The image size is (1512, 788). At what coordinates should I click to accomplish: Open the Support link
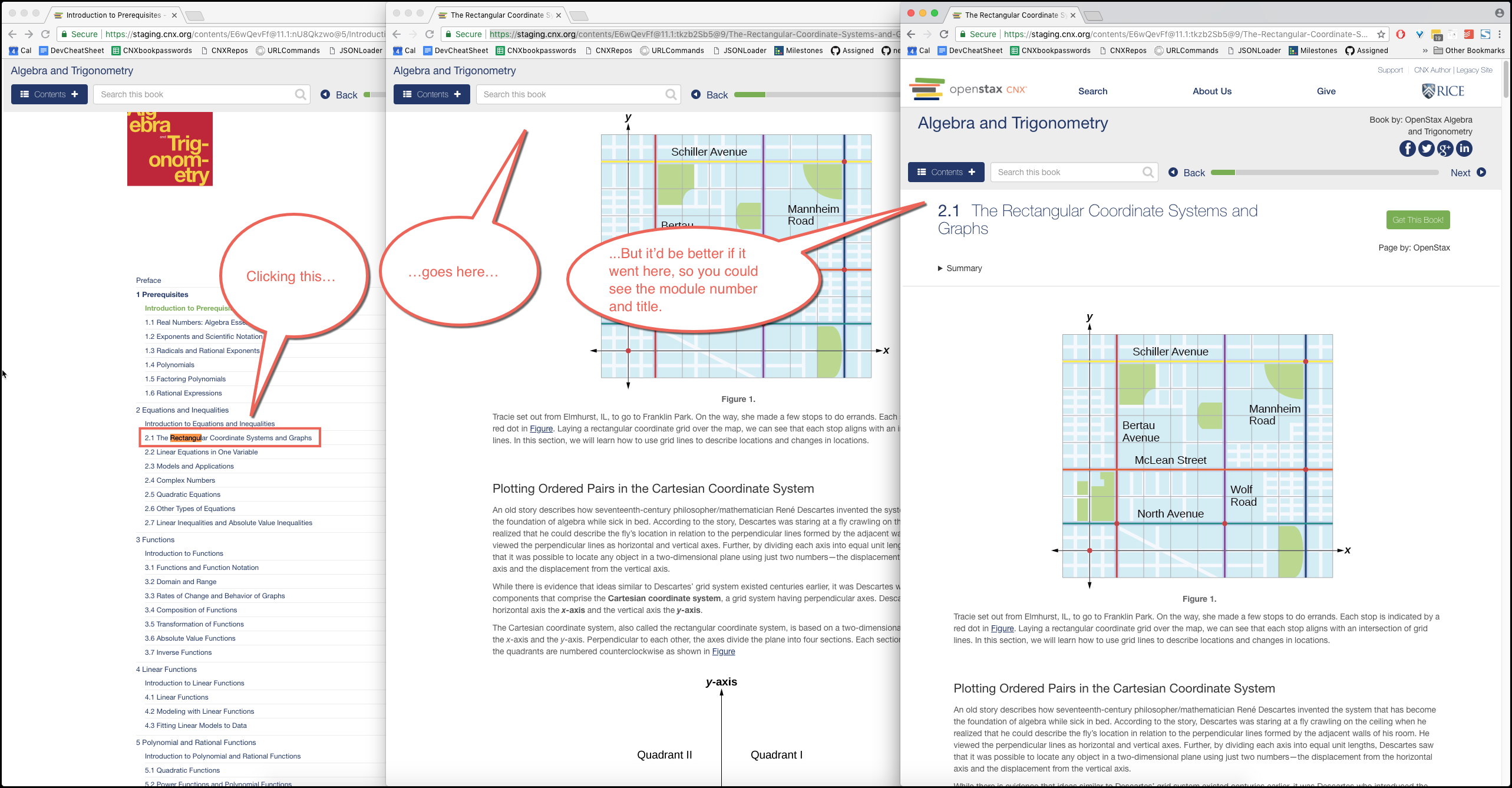click(x=1391, y=70)
